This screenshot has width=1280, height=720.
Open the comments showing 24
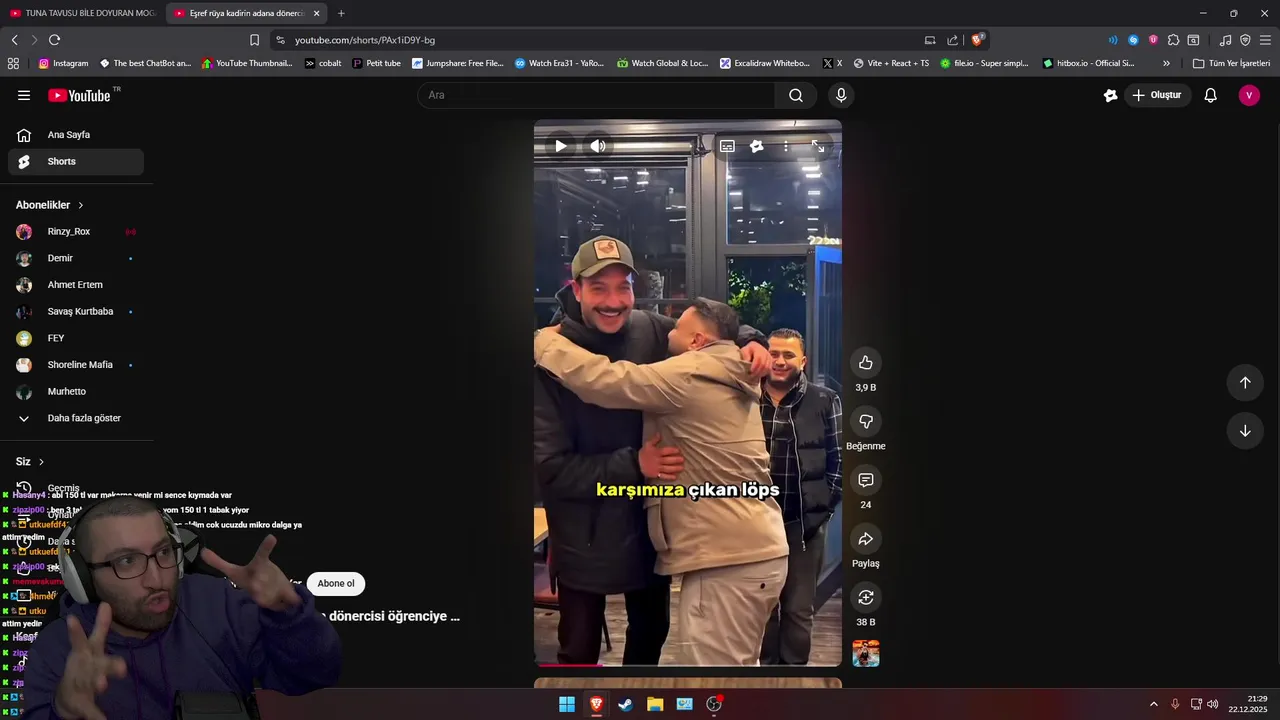tap(866, 480)
